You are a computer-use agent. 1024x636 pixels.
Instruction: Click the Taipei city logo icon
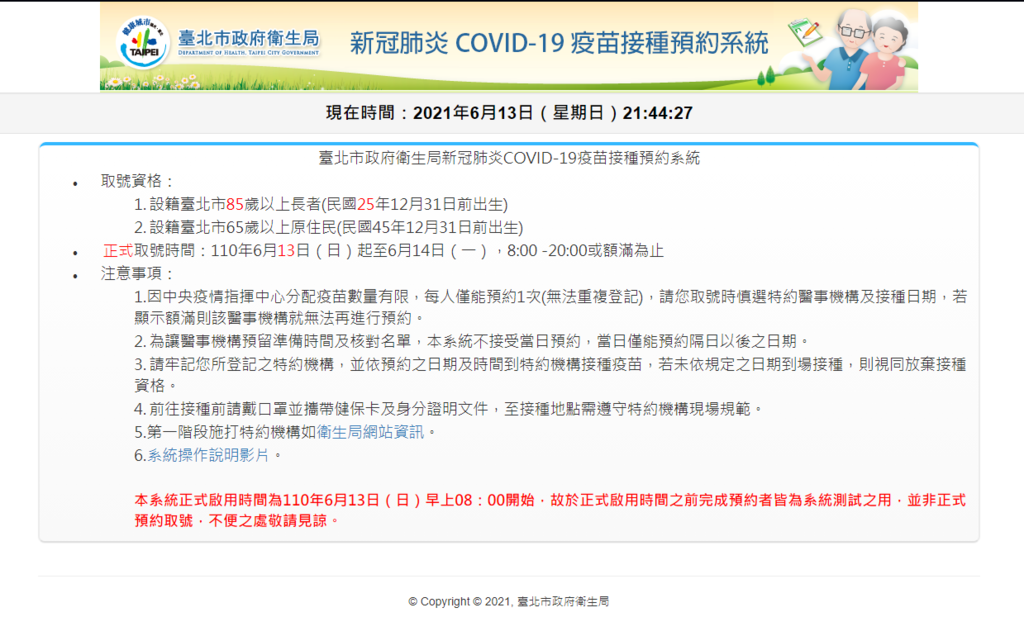(x=143, y=43)
